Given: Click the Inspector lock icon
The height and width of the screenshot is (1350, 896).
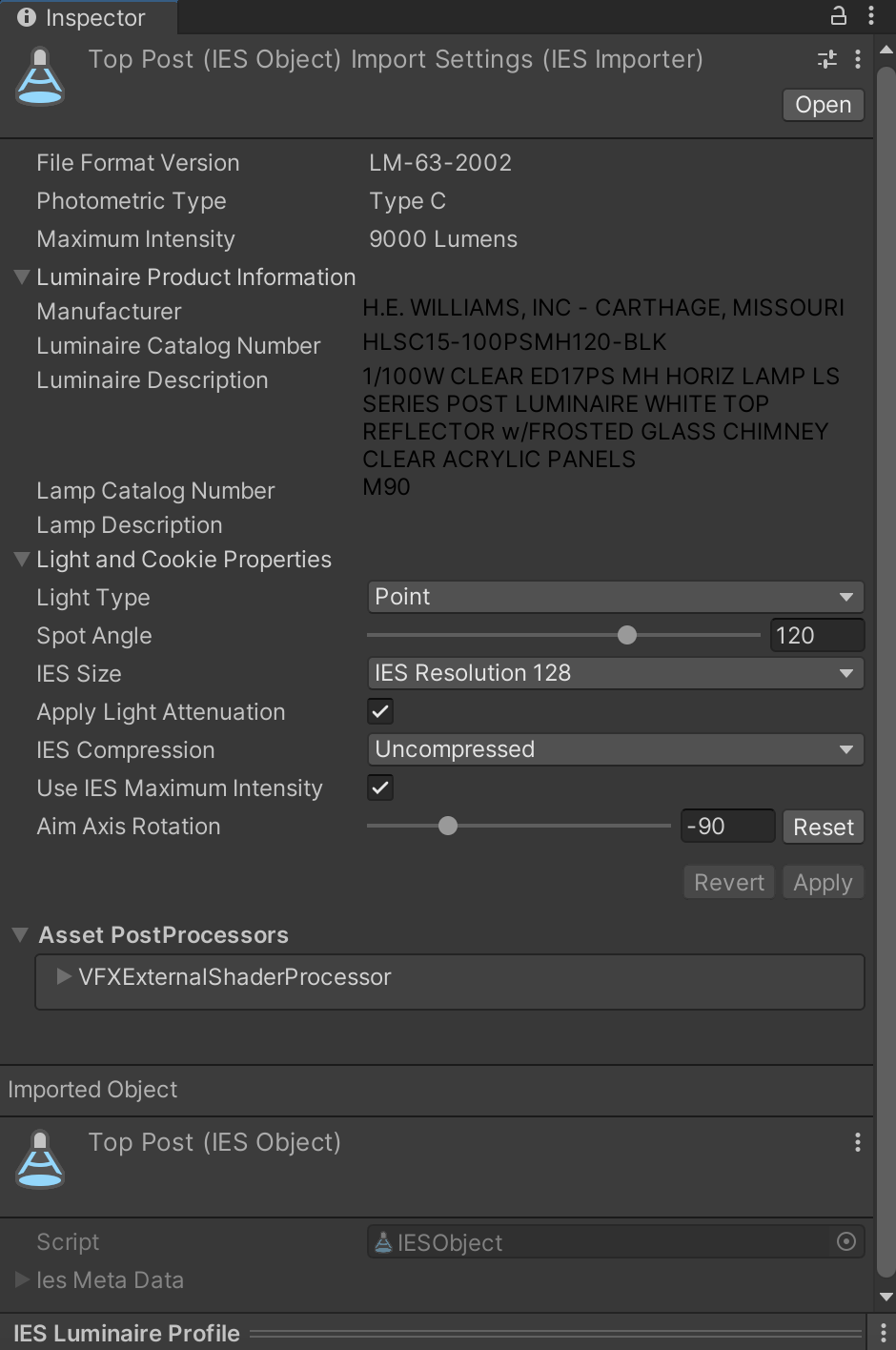Looking at the screenshot, I should [x=839, y=15].
